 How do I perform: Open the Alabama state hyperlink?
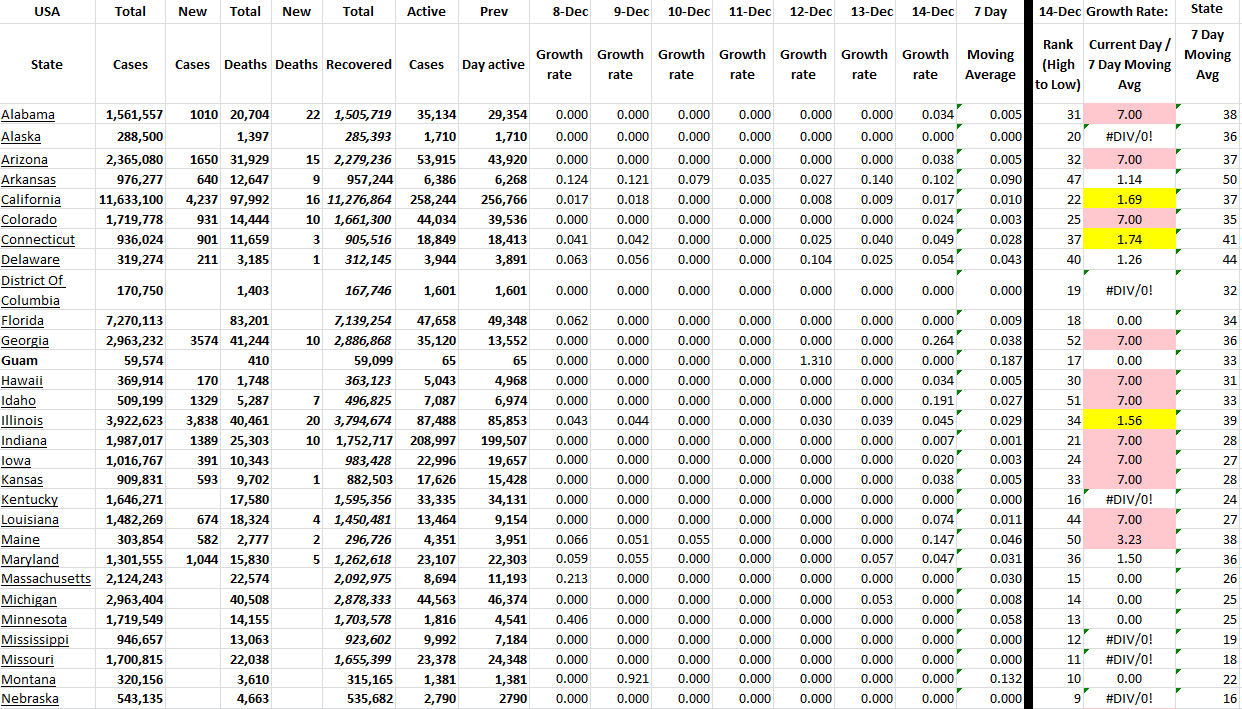point(28,114)
